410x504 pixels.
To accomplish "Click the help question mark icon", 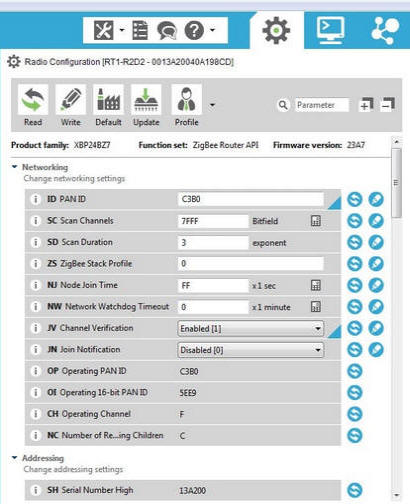I will [194, 30].
